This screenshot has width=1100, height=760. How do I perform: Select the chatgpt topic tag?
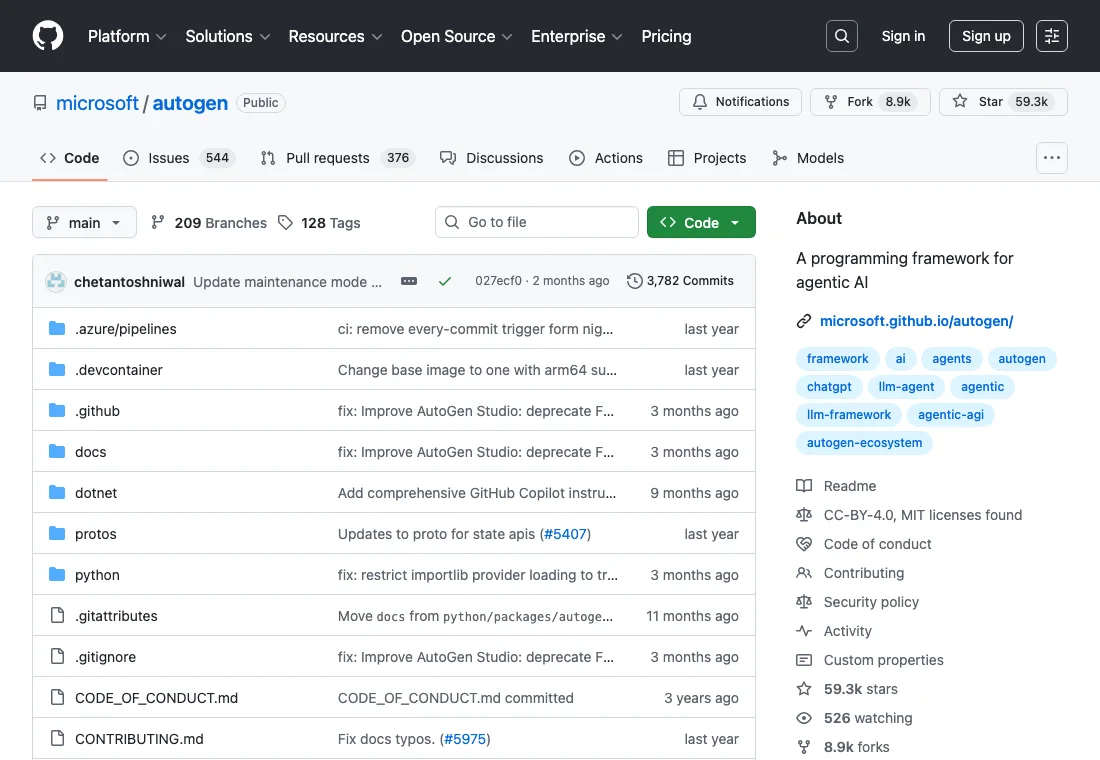tap(829, 387)
